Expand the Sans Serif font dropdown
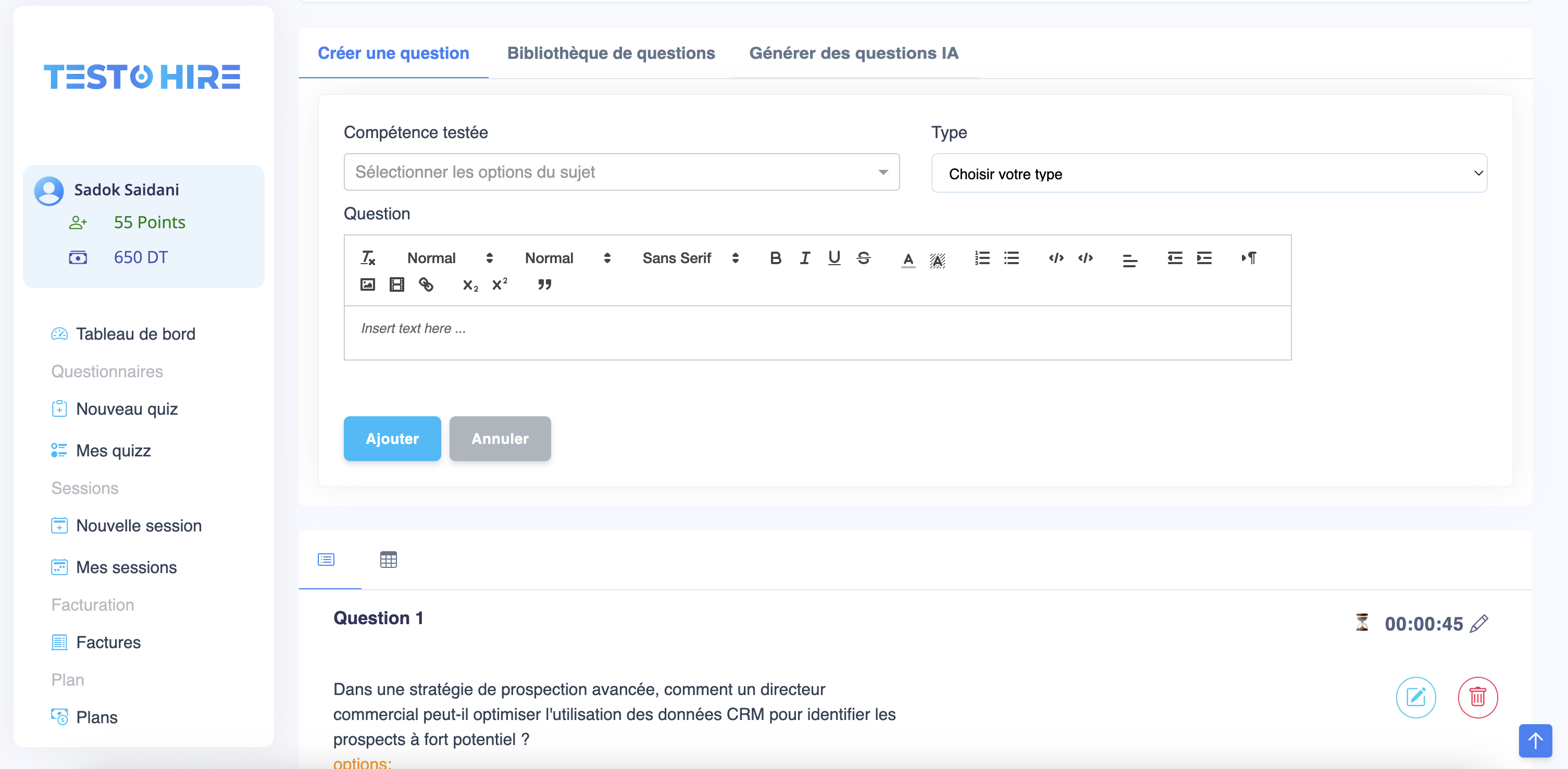The image size is (1568, 769). point(690,257)
